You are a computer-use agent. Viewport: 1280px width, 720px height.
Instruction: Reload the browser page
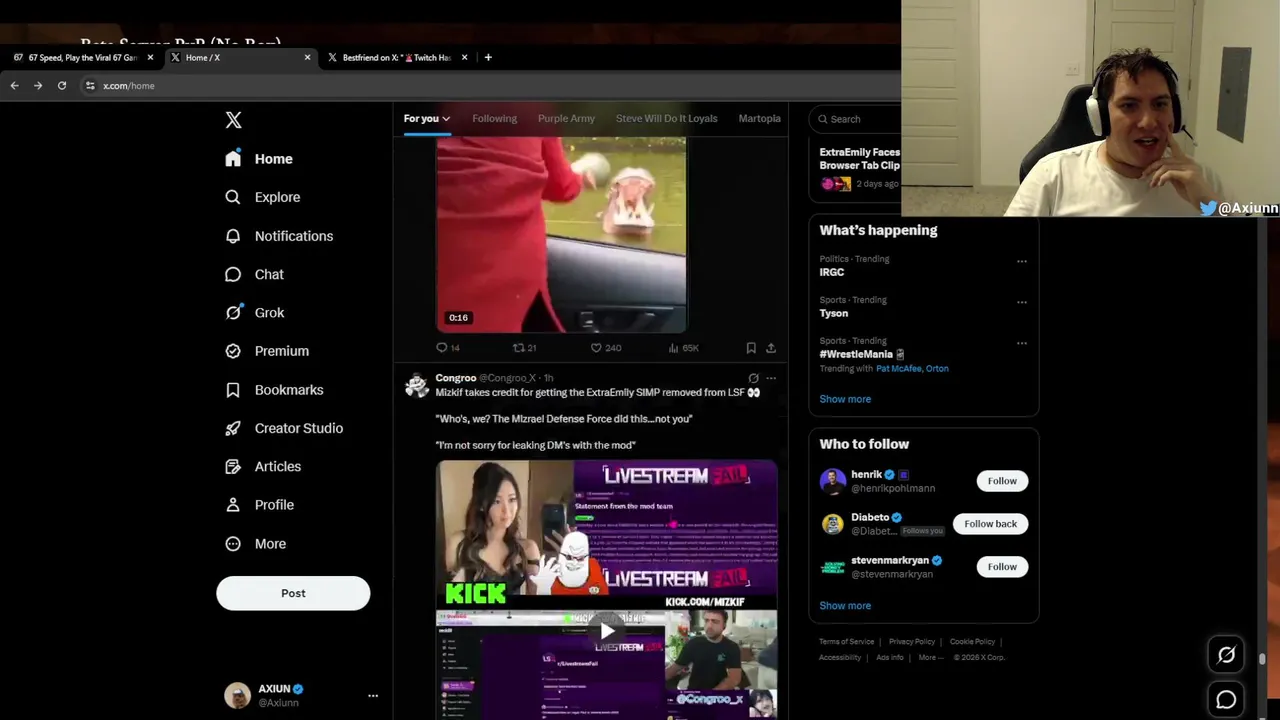click(62, 86)
